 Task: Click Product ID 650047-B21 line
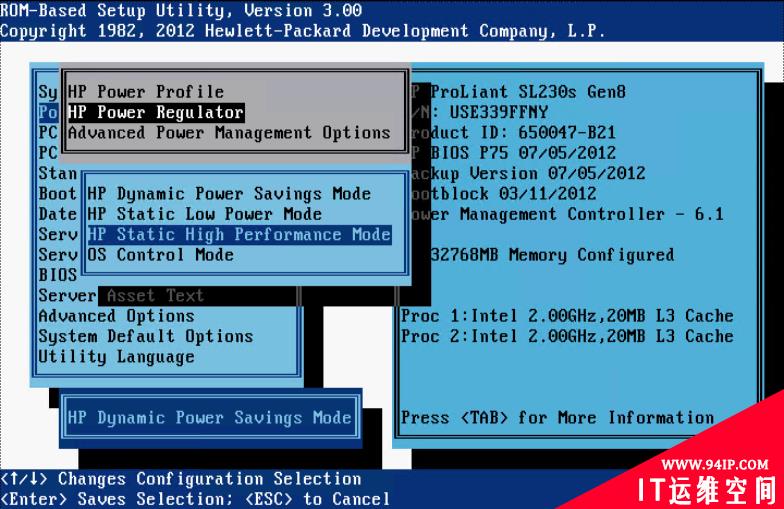point(513,132)
